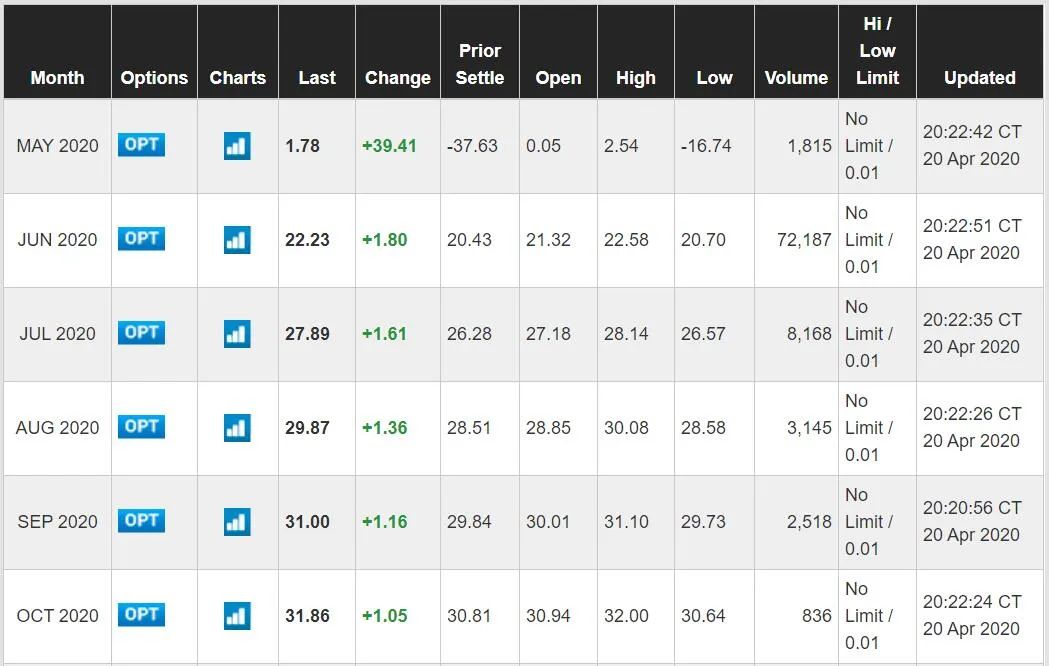Open OPT options for MAY 2020
The width and height of the screenshot is (1049, 666).
(141, 145)
